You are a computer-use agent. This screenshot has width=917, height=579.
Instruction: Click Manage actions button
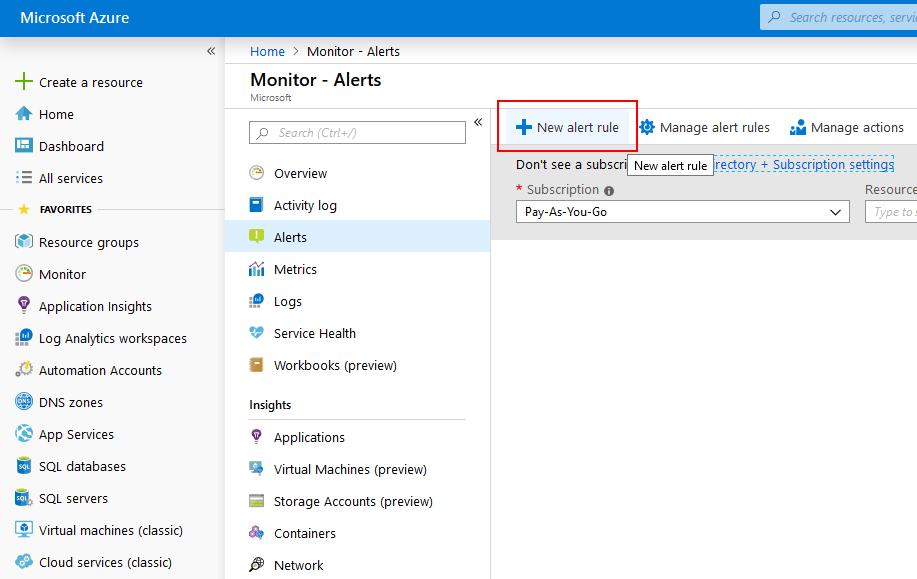point(846,127)
